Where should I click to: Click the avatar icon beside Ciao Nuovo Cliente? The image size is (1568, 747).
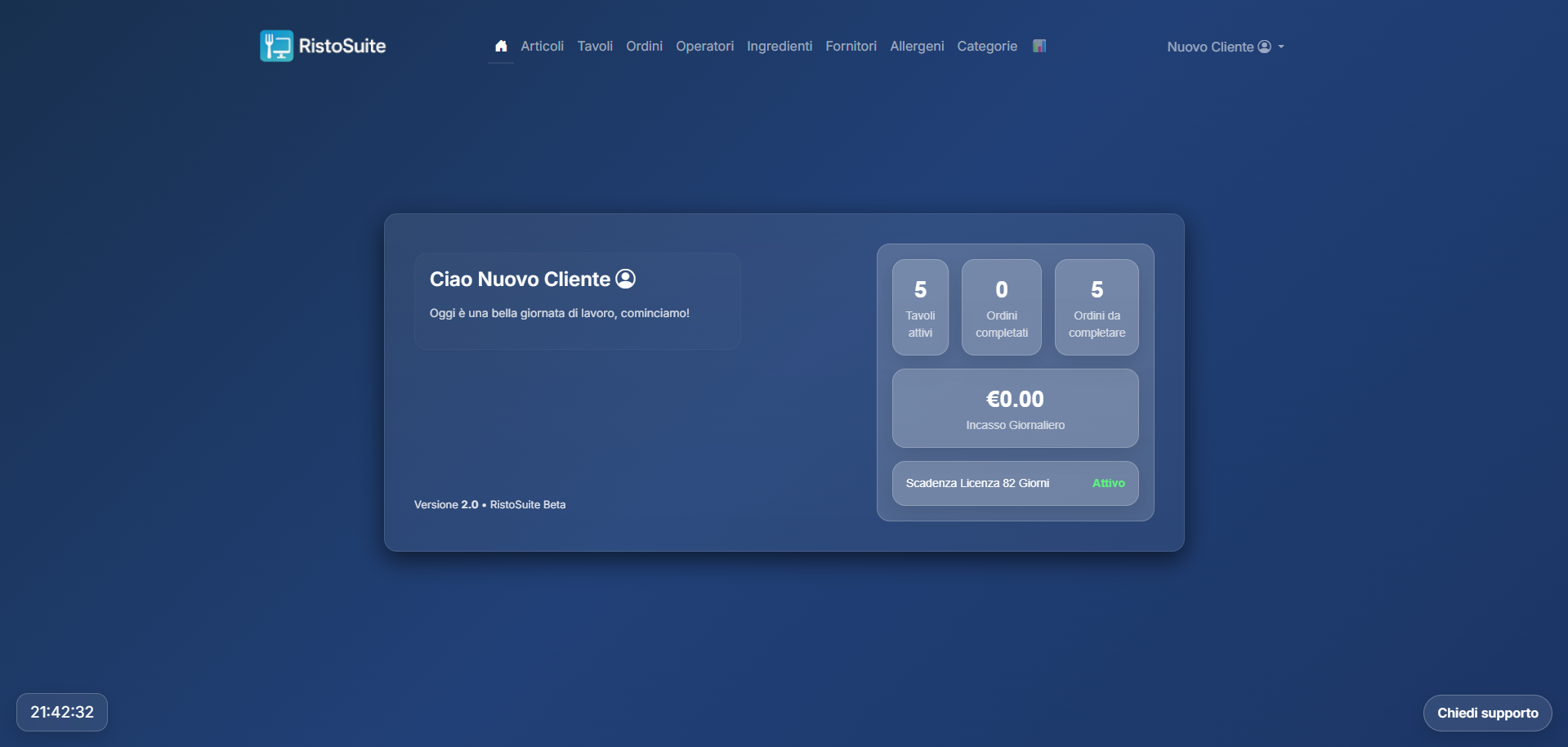626,279
